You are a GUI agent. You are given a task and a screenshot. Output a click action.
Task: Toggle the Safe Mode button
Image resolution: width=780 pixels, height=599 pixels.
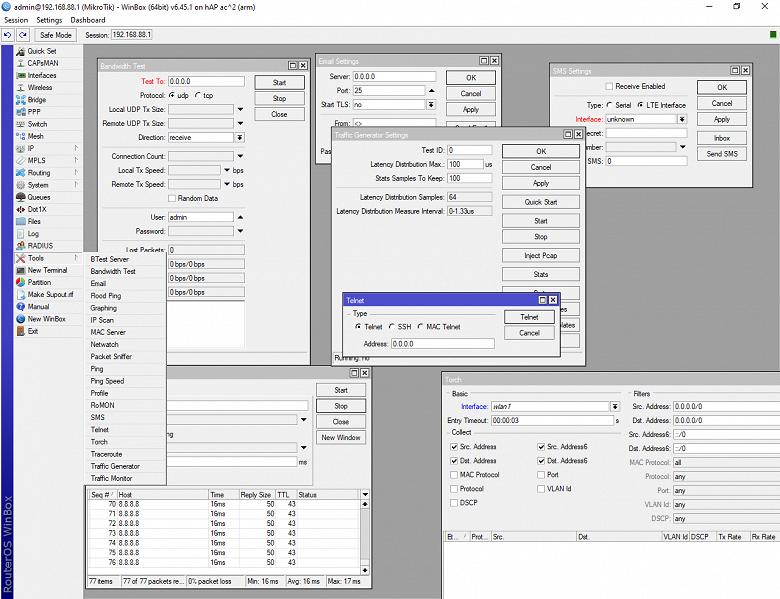pos(56,35)
